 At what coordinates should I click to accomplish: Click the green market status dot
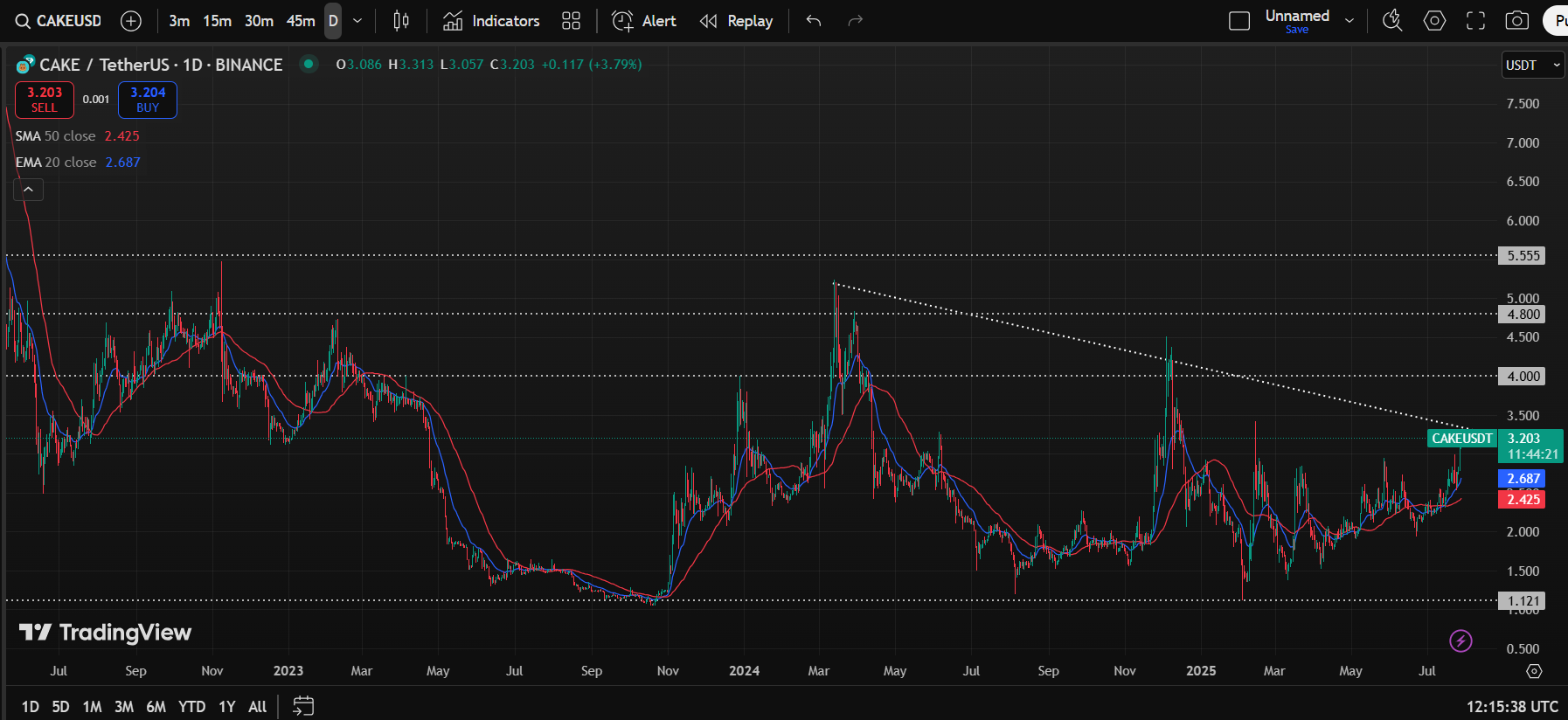309,64
